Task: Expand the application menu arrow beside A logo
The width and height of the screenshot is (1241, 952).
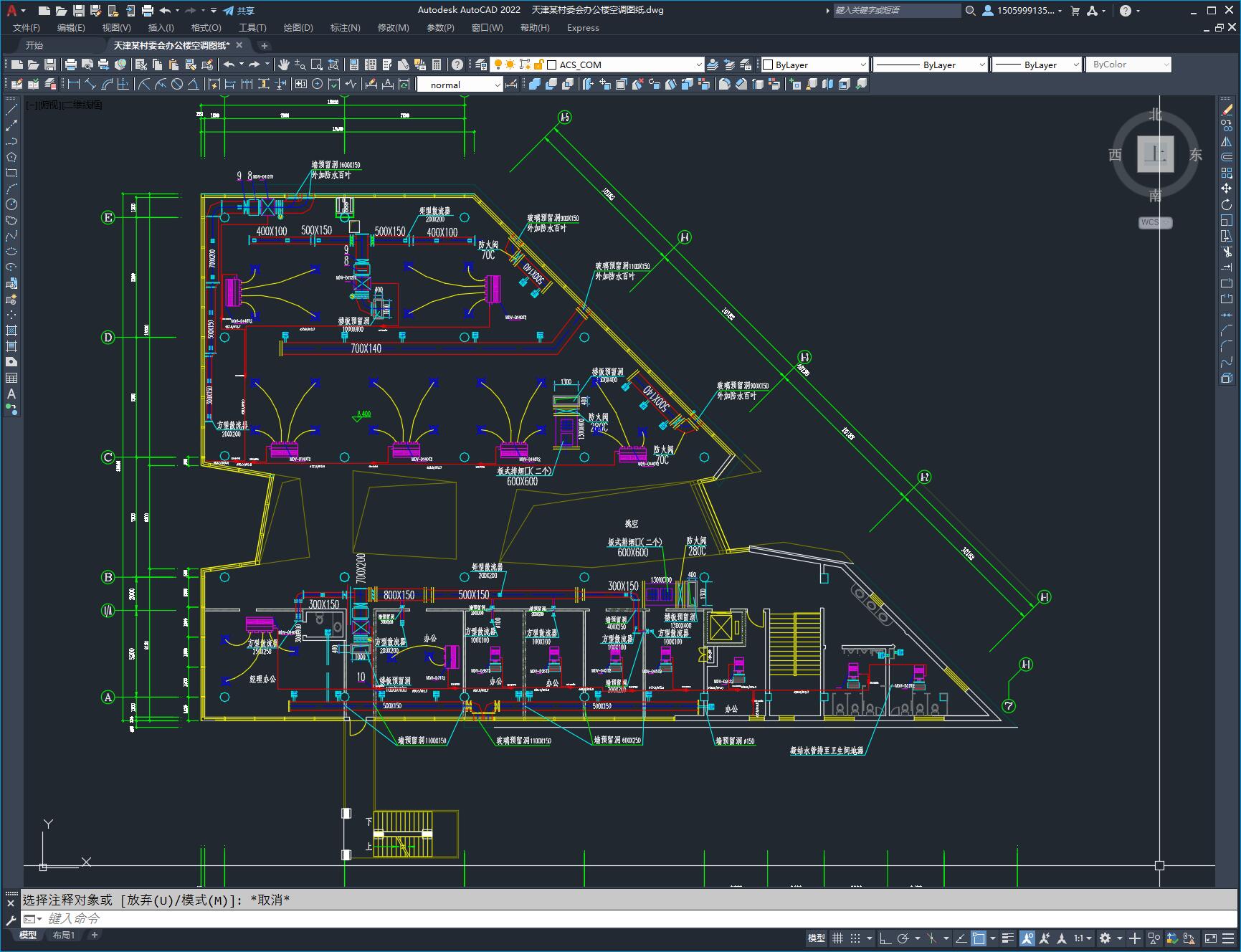Action: (23, 11)
